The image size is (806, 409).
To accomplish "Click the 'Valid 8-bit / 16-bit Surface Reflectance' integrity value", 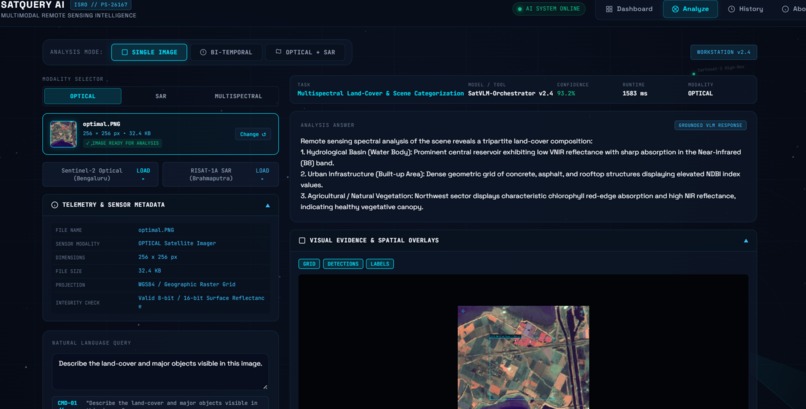I will click(x=201, y=302).
